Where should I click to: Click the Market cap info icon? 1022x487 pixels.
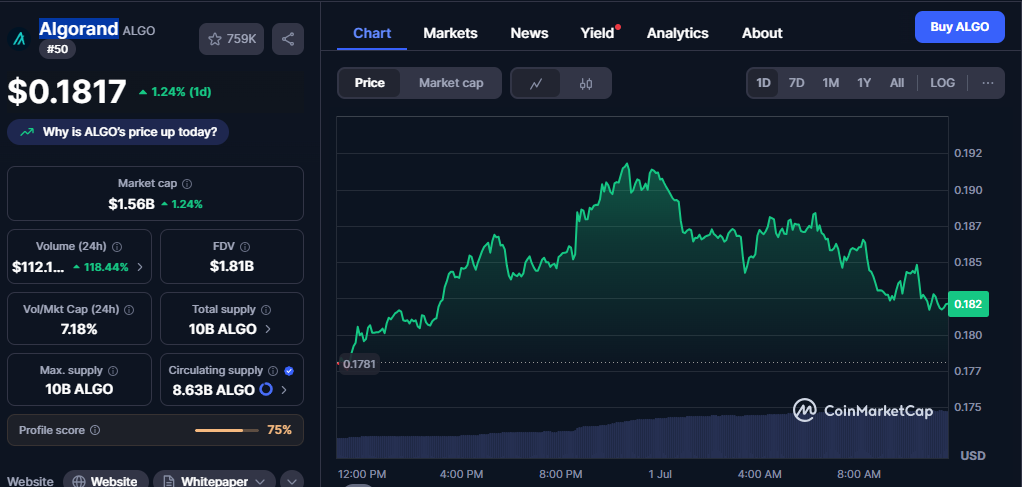(187, 184)
